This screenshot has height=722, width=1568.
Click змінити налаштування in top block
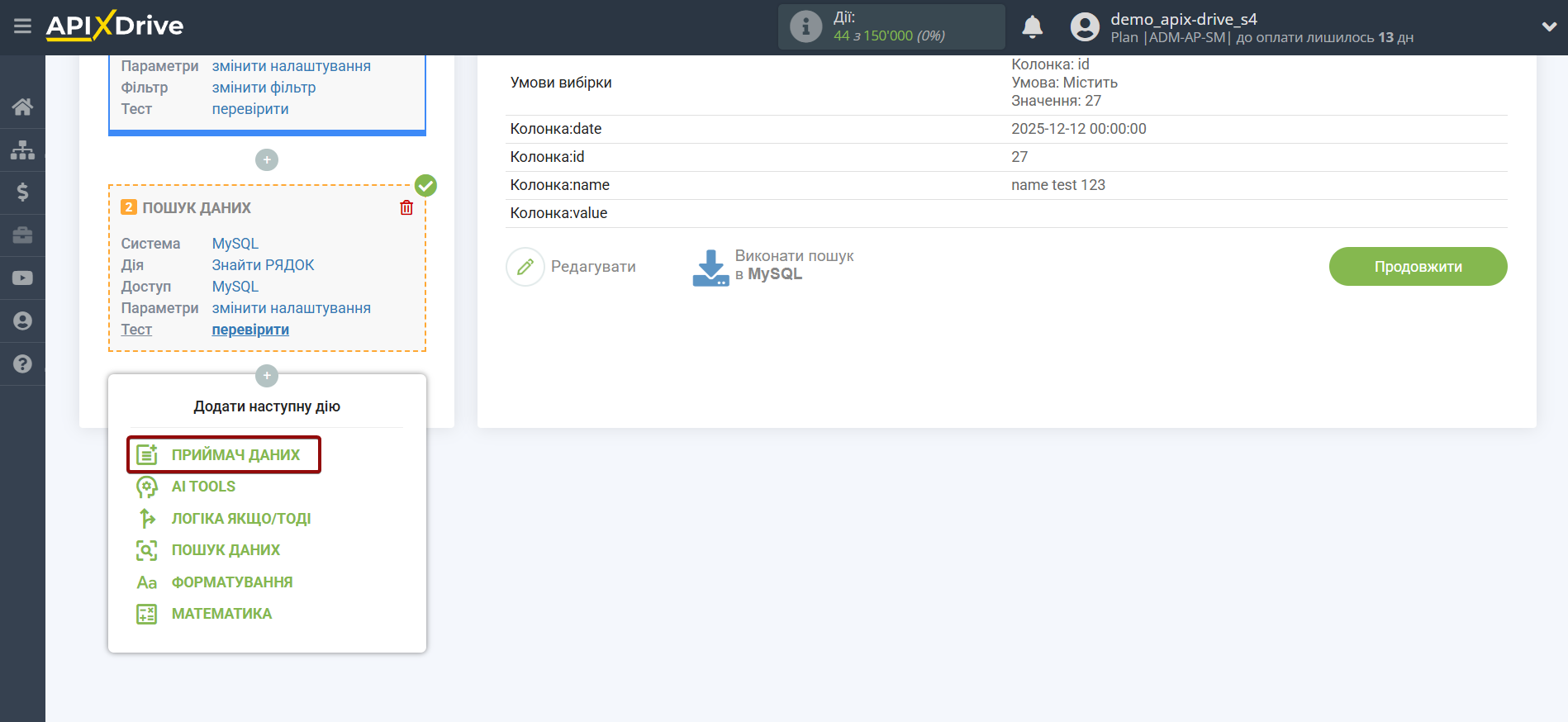click(291, 66)
